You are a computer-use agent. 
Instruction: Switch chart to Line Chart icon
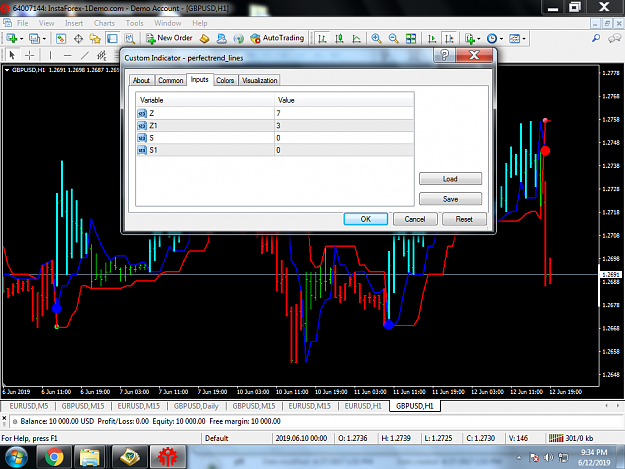coord(356,39)
